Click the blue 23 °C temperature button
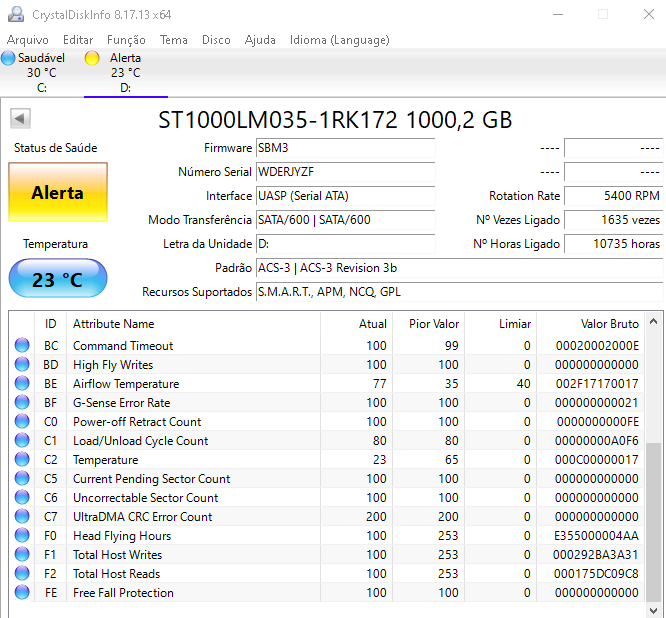666x618 pixels. 58,279
